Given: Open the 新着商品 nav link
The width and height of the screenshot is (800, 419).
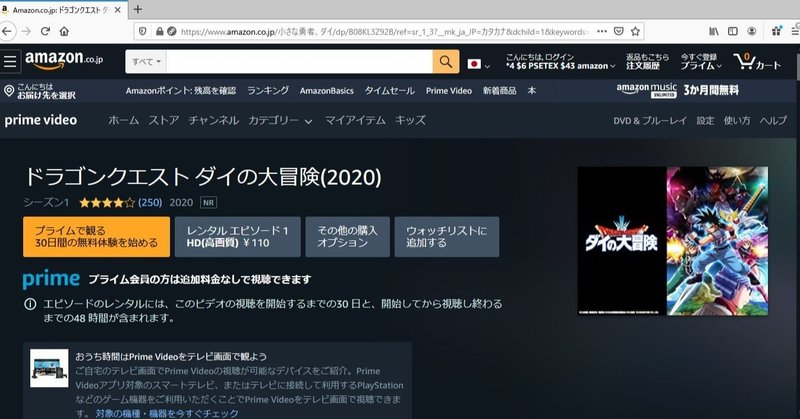Looking at the screenshot, I should tap(499, 91).
